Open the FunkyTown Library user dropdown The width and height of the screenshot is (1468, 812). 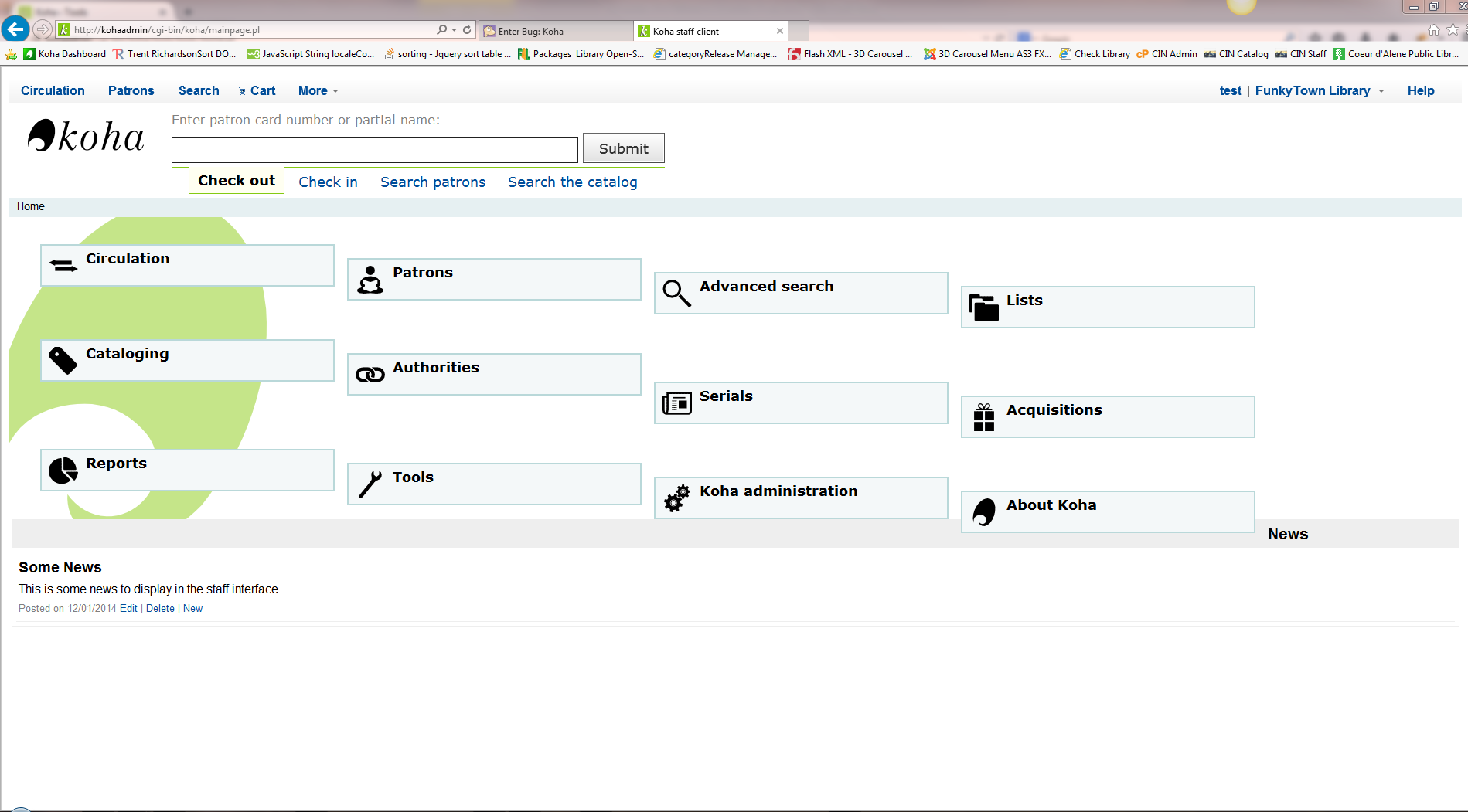1319,91
